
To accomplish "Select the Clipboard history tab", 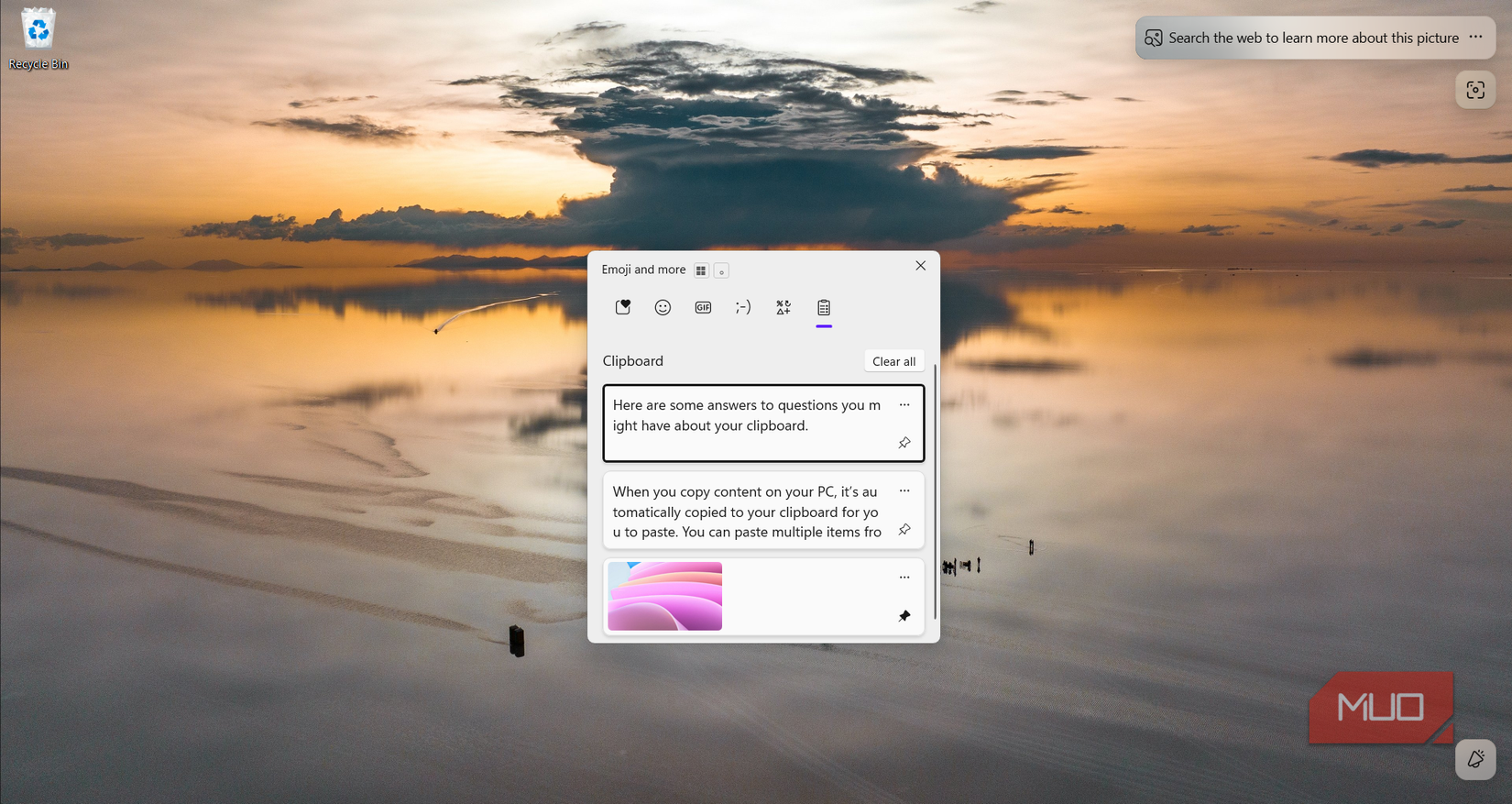I will tap(824, 307).
